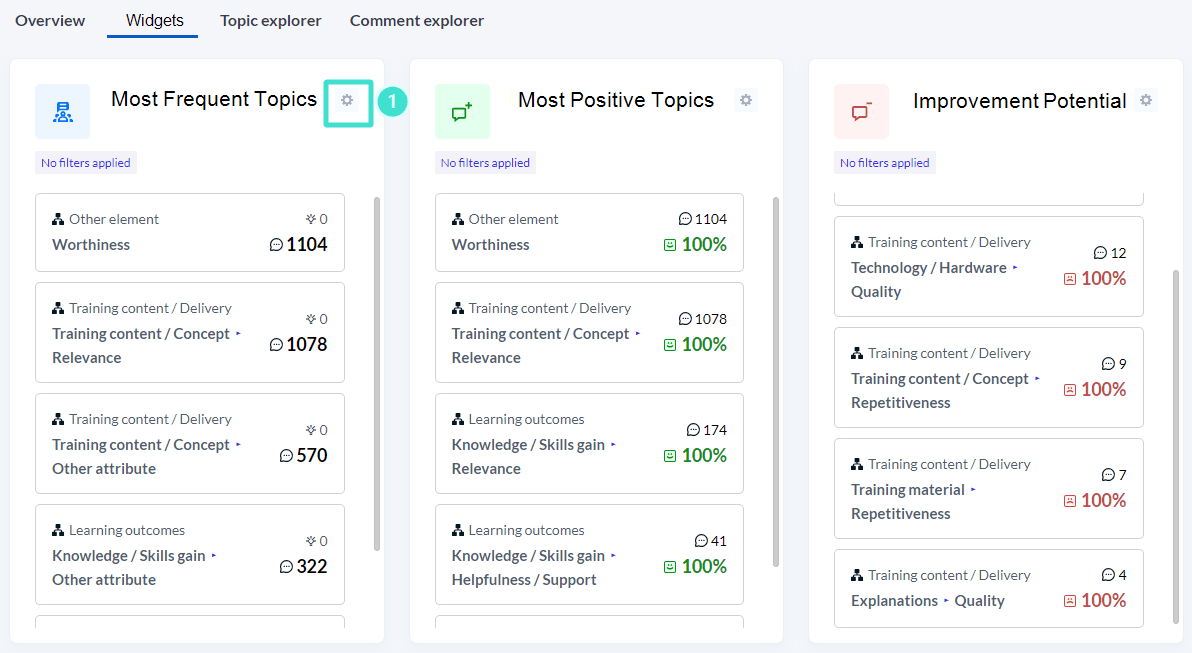
Task: Click 'Quality' under Technology / Hardware
Action: pos(876,292)
